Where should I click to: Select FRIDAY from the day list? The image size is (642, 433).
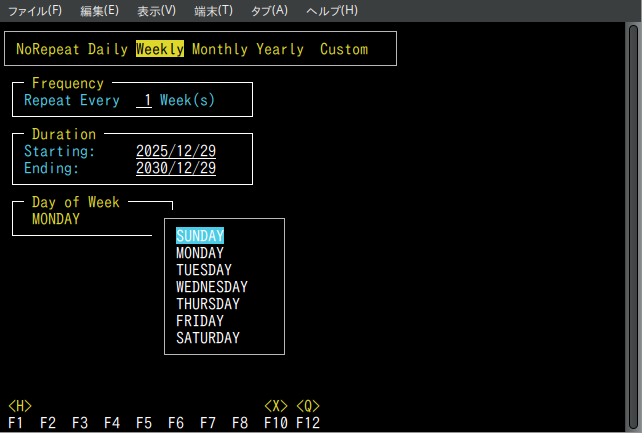(x=200, y=321)
